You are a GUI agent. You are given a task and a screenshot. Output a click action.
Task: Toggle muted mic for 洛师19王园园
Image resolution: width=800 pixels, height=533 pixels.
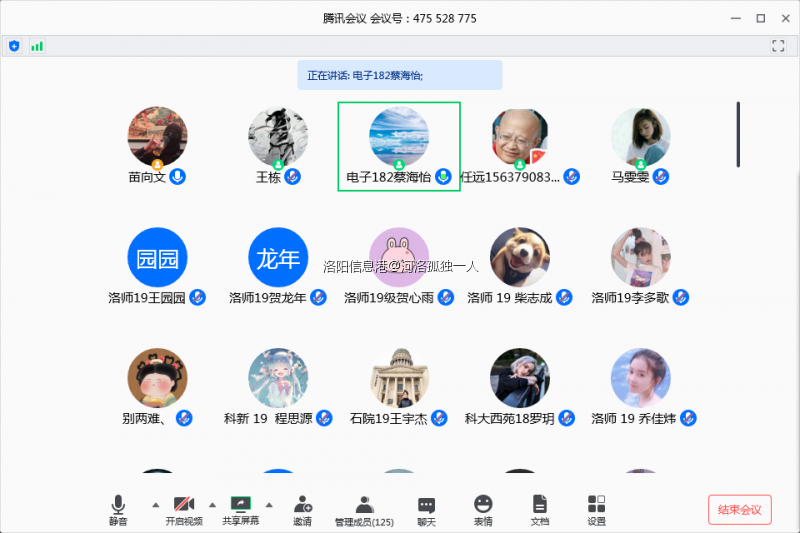[197, 297]
